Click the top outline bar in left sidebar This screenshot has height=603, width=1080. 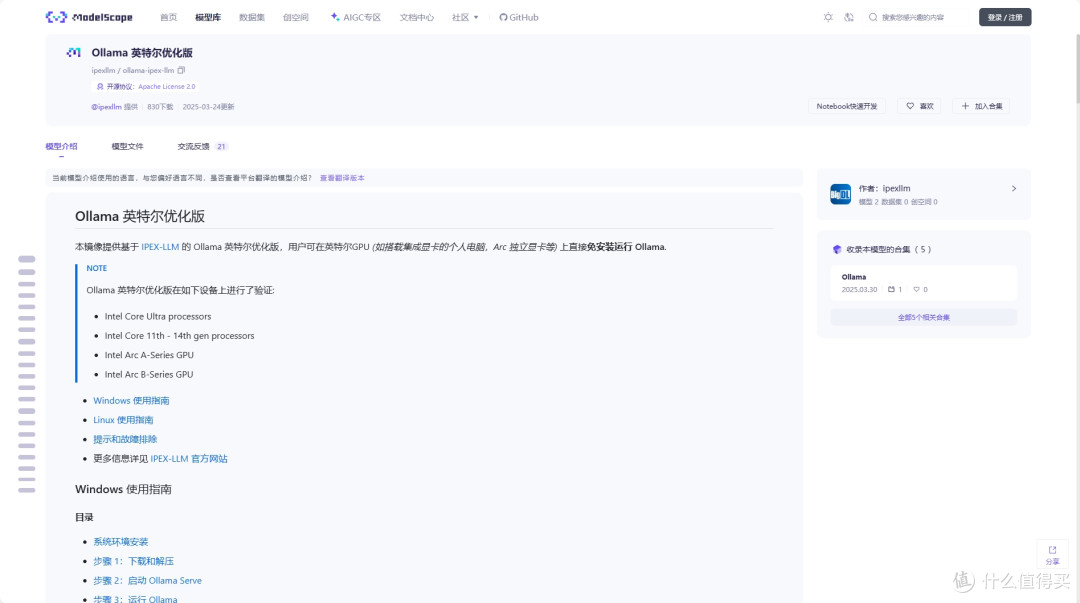[x=27, y=259]
